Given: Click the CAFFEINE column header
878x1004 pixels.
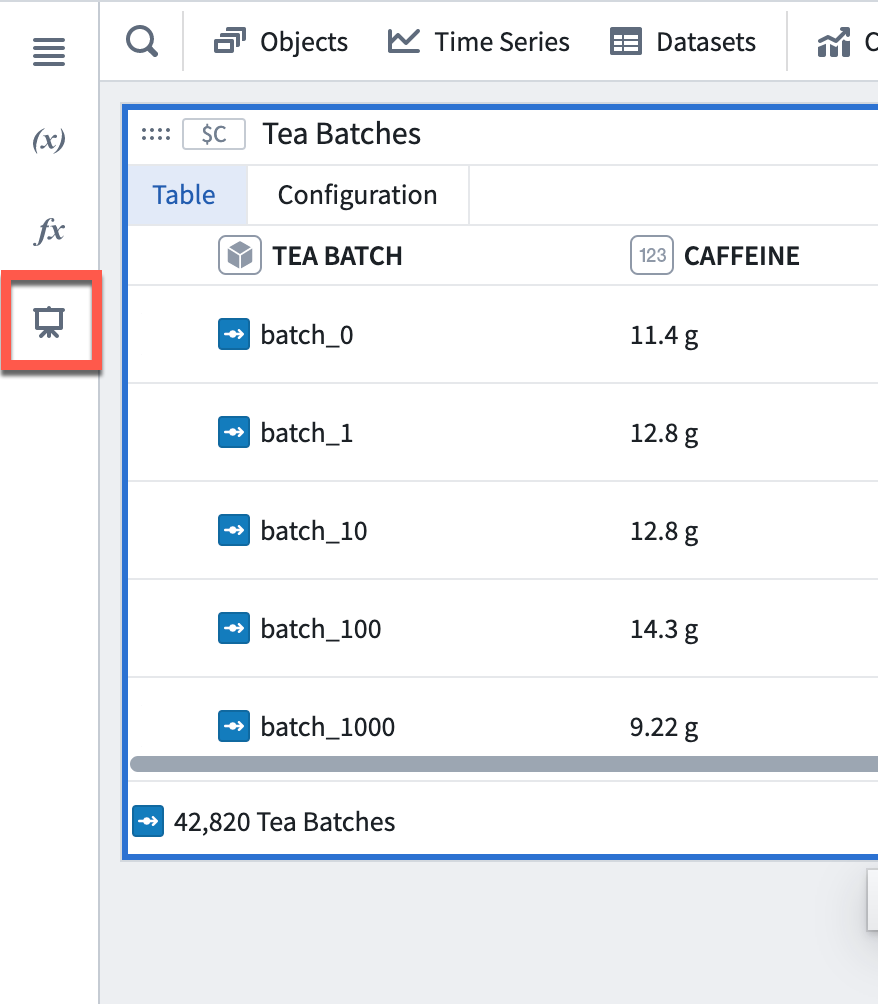Looking at the screenshot, I should click(742, 256).
